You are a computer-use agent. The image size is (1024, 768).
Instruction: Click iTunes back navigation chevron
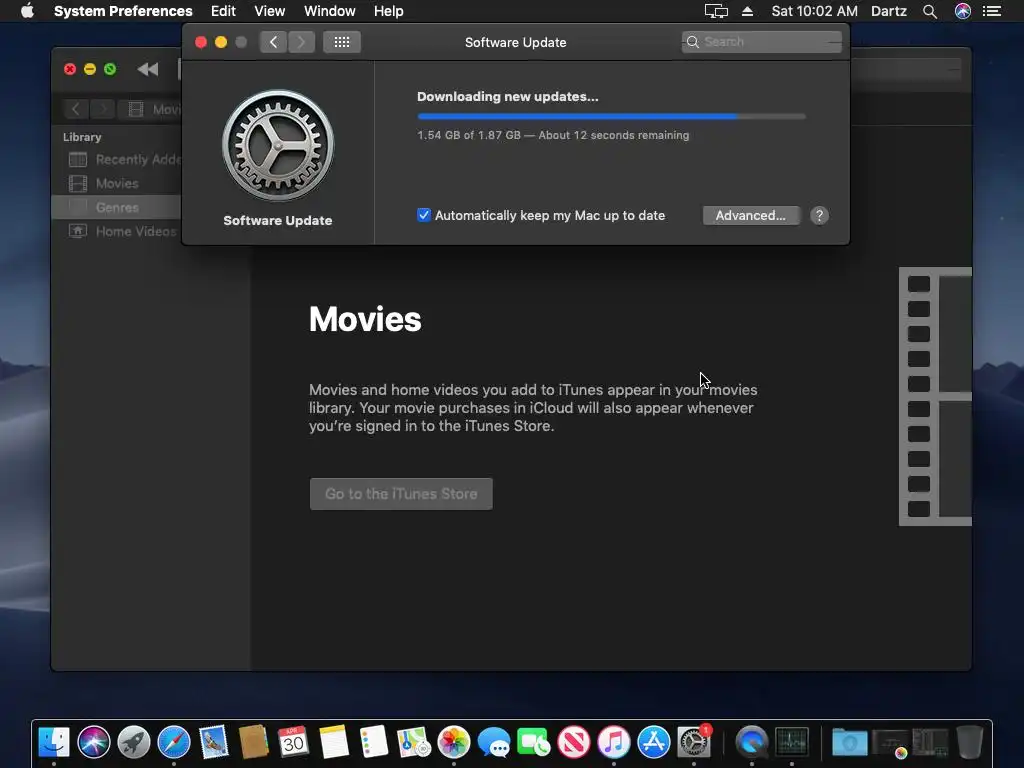76,109
